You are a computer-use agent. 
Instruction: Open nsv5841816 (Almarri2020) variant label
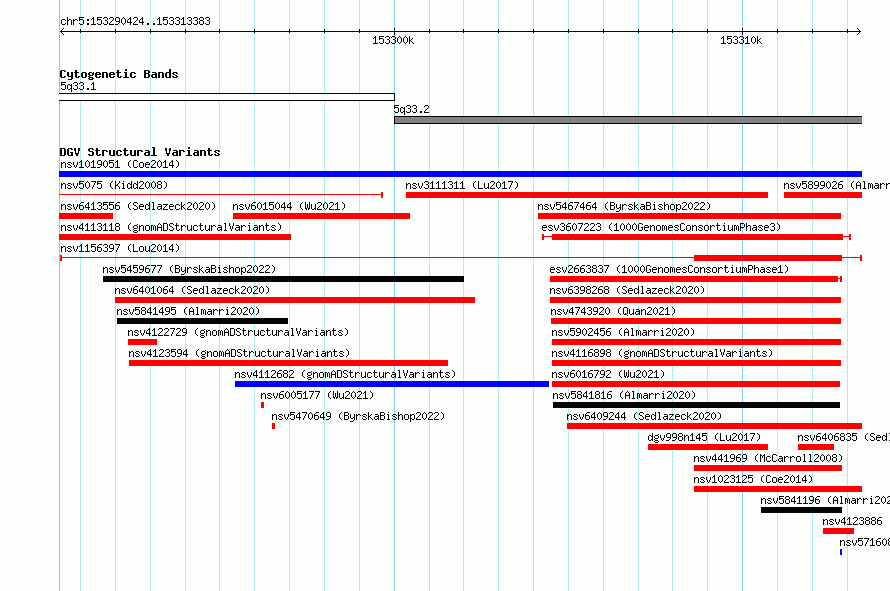pyautogui.click(x=624, y=395)
